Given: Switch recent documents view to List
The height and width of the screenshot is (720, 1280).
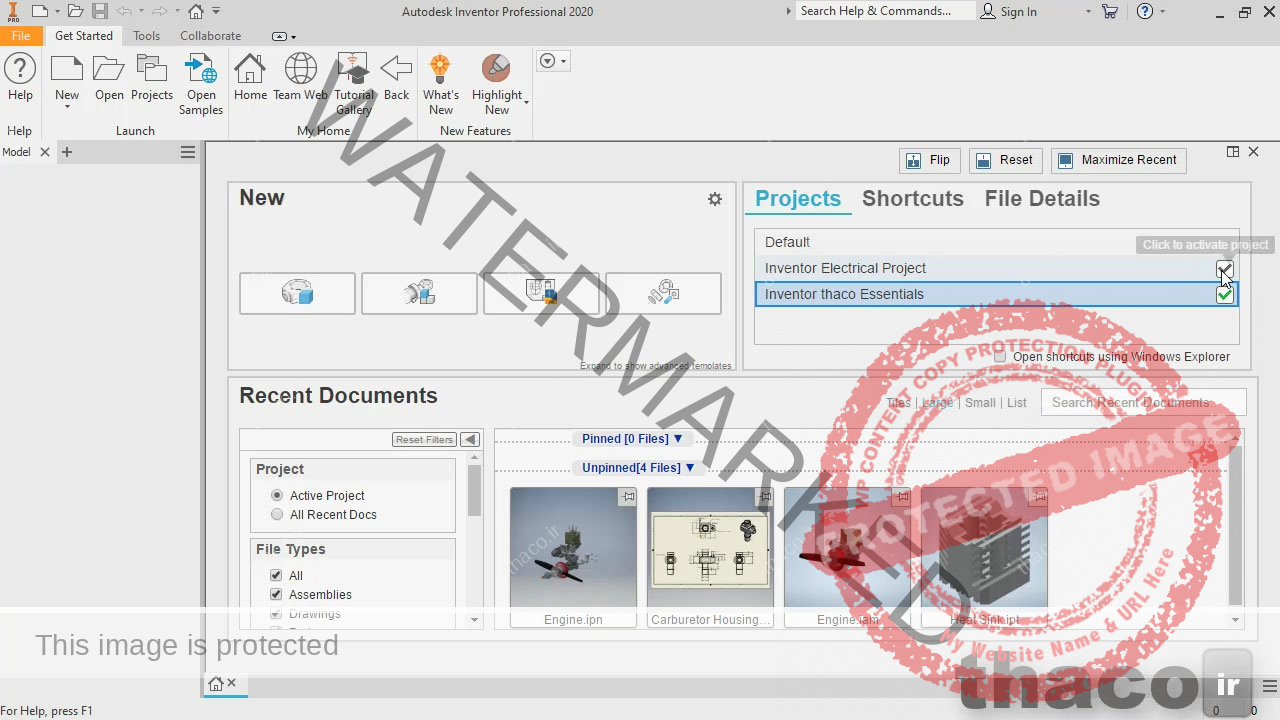Looking at the screenshot, I should click(x=1017, y=403).
